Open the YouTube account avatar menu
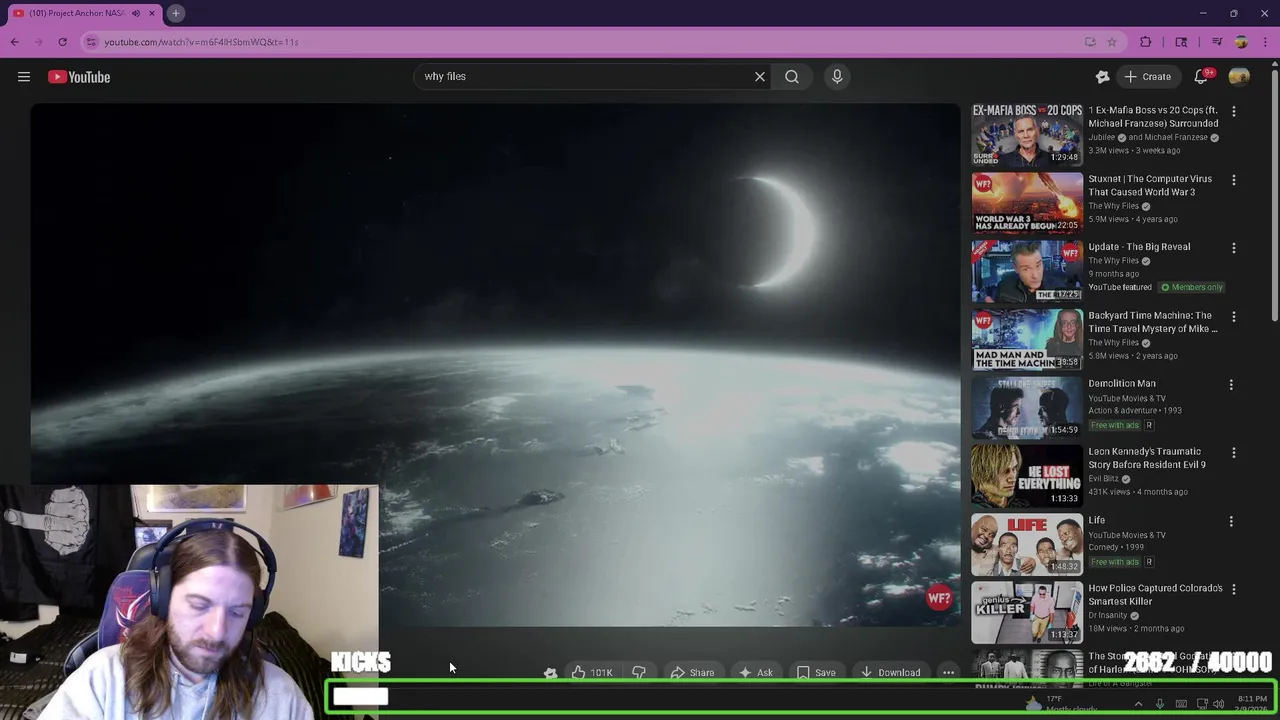The image size is (1280, 720). tap(1239, 77)
